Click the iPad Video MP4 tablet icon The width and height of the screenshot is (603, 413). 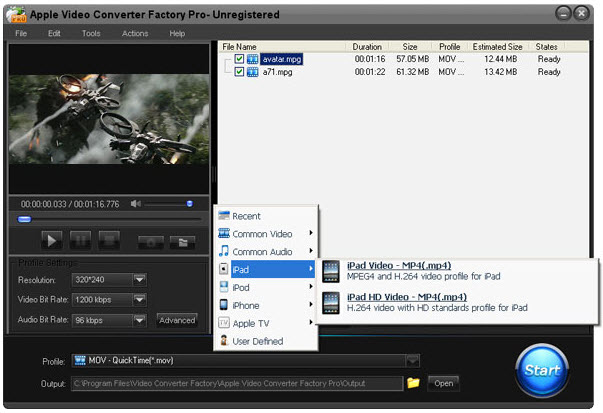[331, 271]
